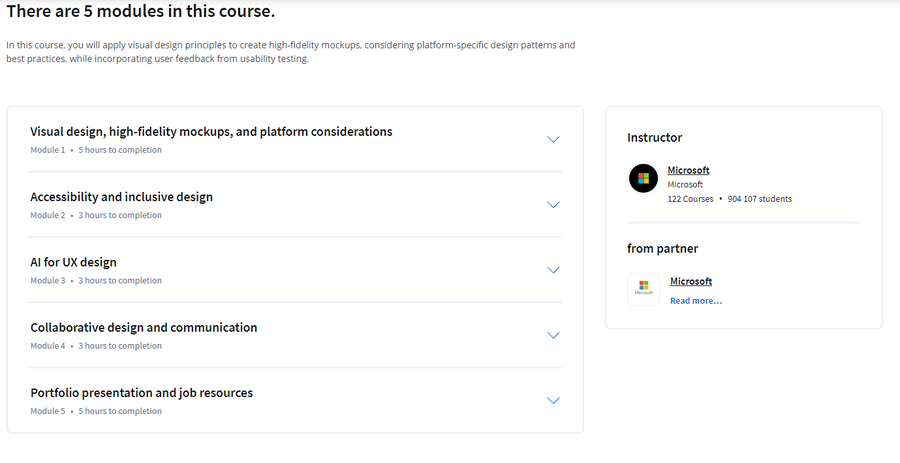Open the Microsoft instructor profile link
Viewport: 900px width, 463px height.
(x=688, y=170)
